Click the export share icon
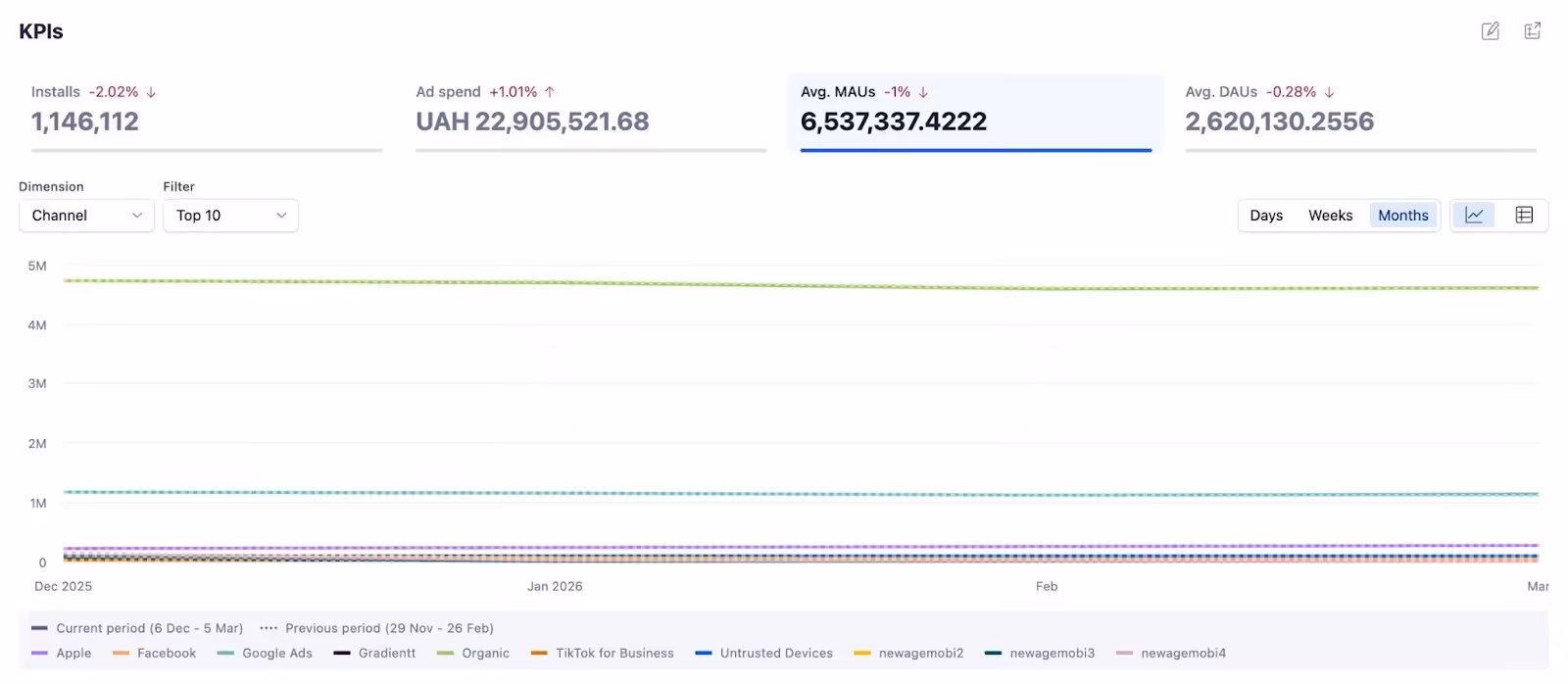This screenshot has height=684, width=1568. click(x=1533, y=30)
